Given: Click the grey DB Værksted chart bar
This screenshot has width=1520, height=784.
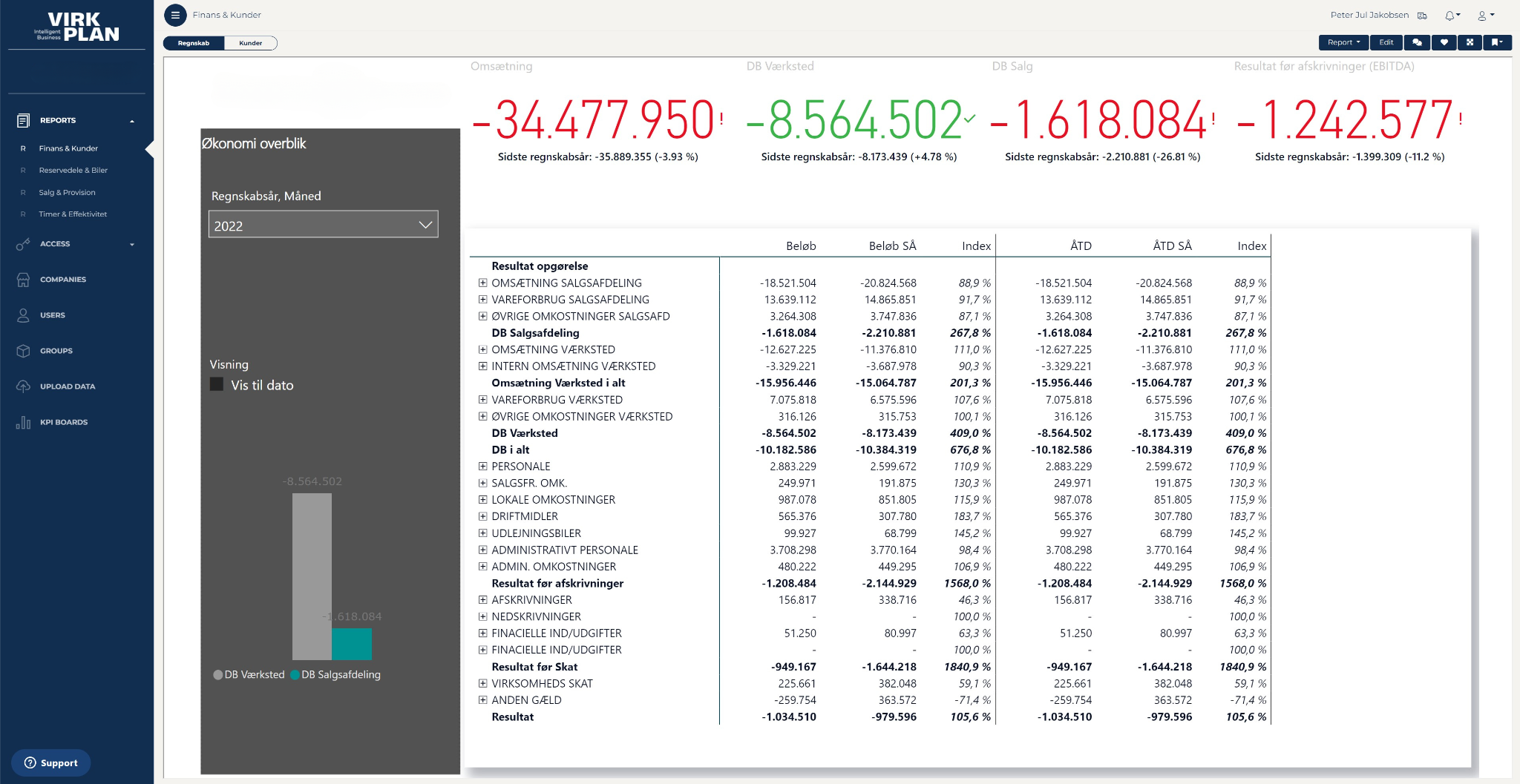Looking at the screenshot, I should pos(312,576).
